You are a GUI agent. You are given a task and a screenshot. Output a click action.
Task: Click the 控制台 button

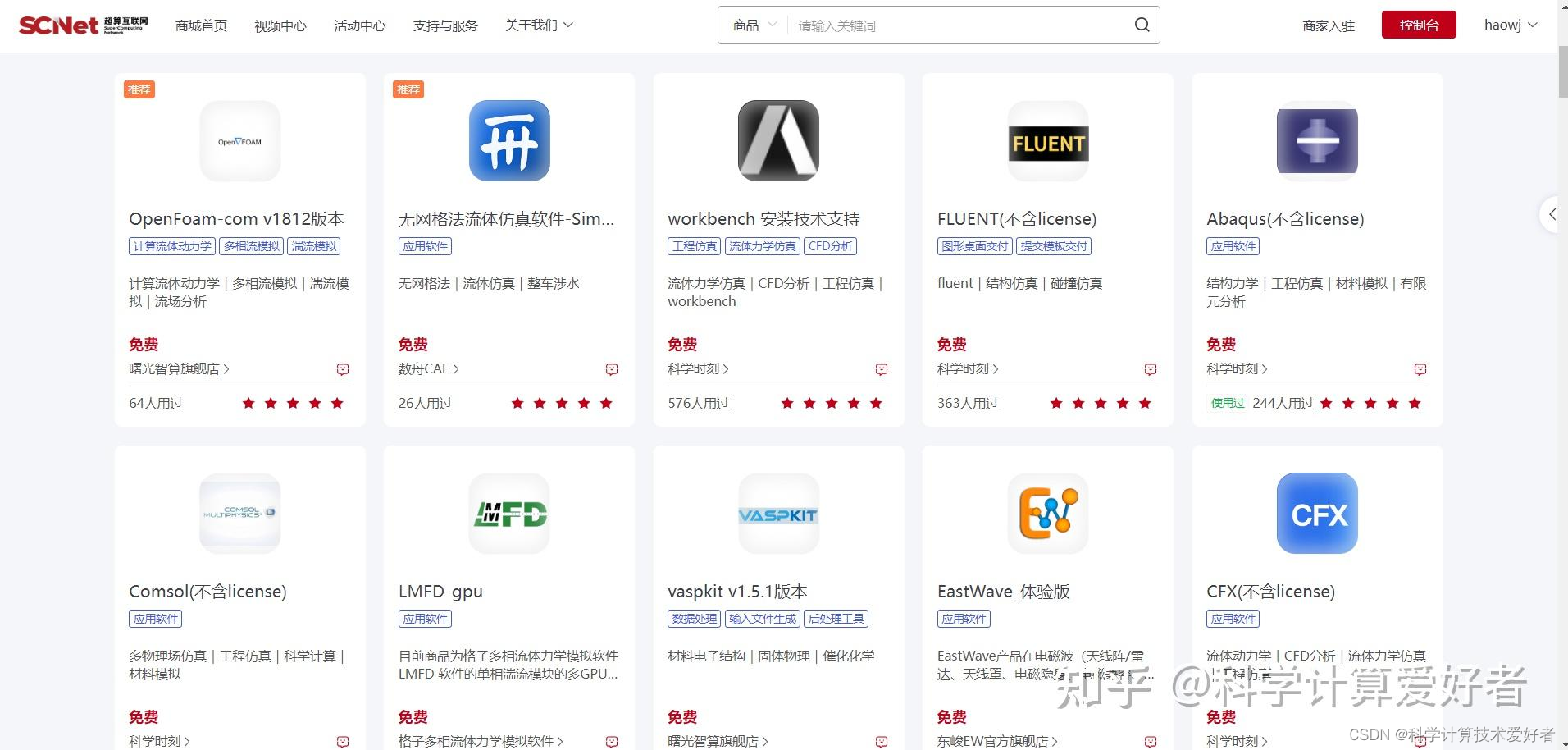(x=1419, y=25)
